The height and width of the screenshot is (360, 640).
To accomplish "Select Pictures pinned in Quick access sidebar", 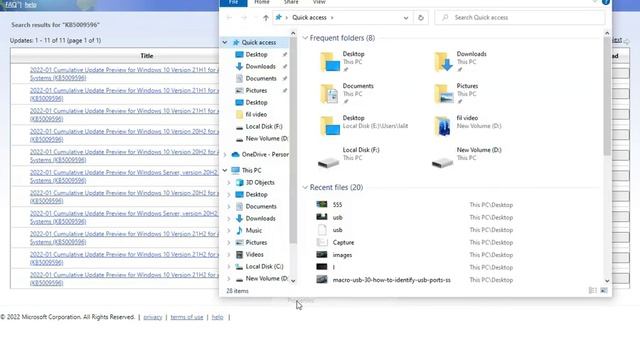I will (256, 91).
